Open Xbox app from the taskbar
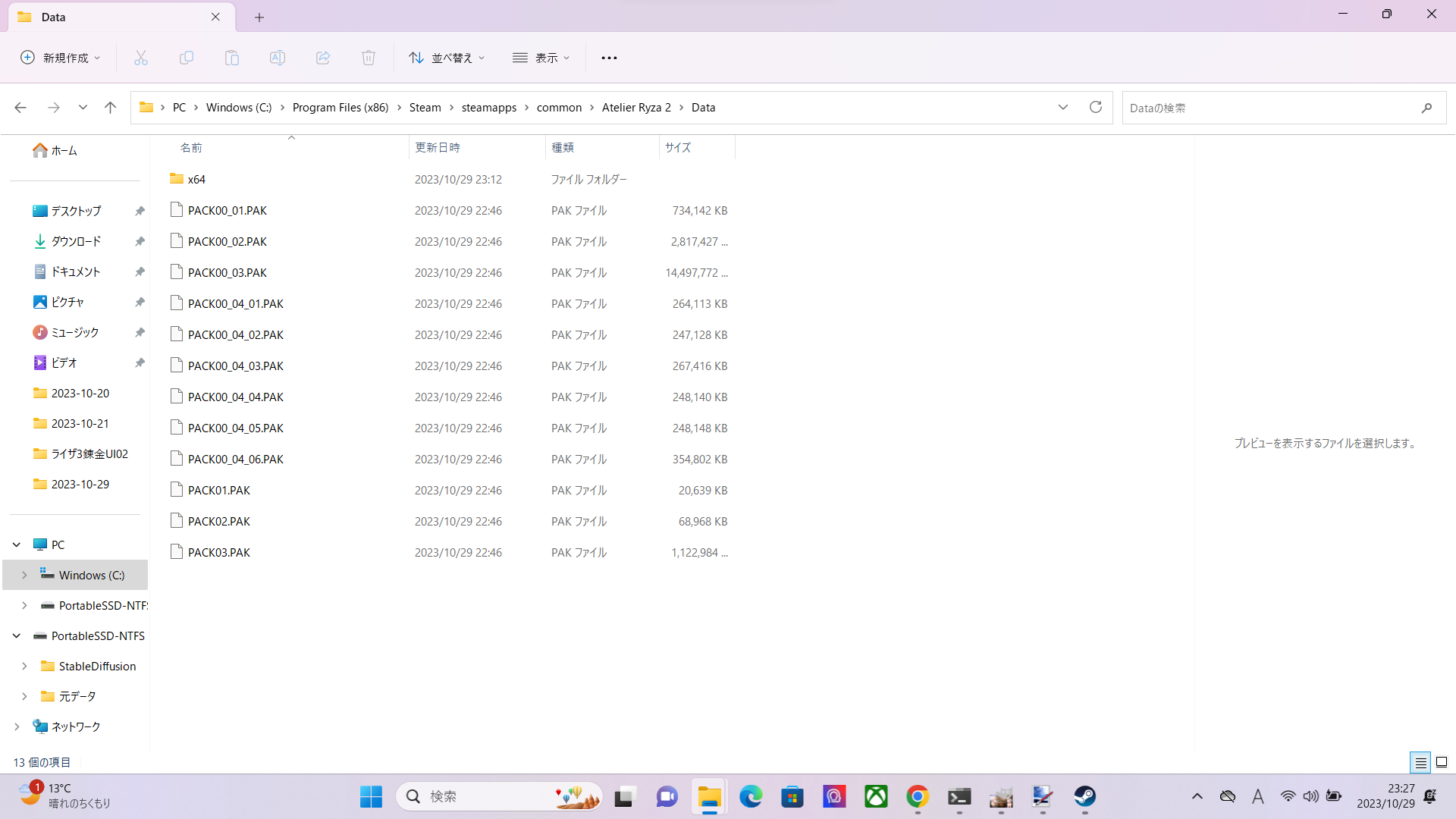Image resolution: width=1456 pixels, height=819 pixels. pos(876,796)
